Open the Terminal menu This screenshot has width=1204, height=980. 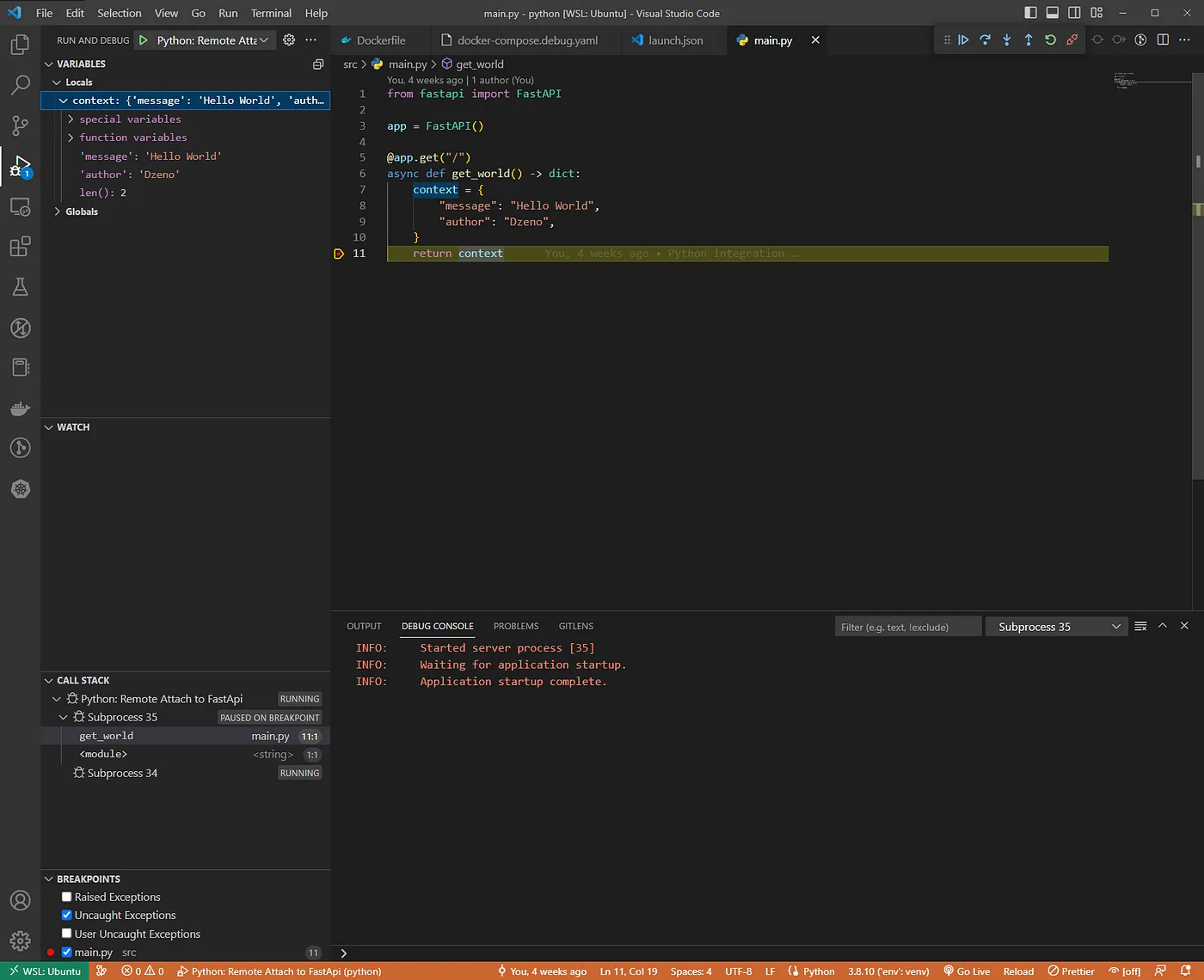tap(271, 13)
